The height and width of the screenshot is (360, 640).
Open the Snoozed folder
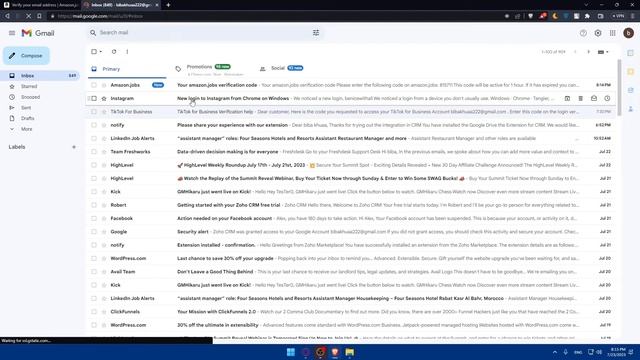pyautogui.click(x=31, y=97)
